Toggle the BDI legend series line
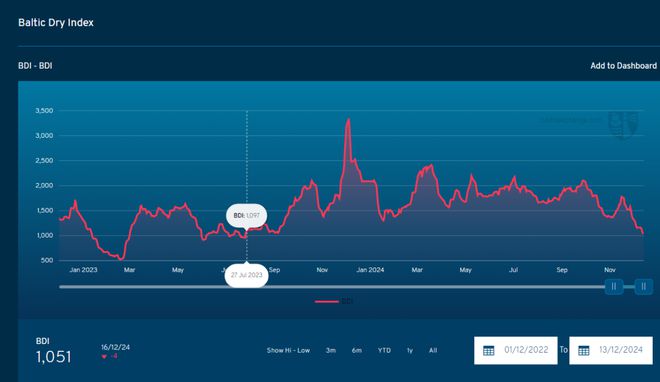The width and height of the screenshot is (660, 382). [334, 301]
